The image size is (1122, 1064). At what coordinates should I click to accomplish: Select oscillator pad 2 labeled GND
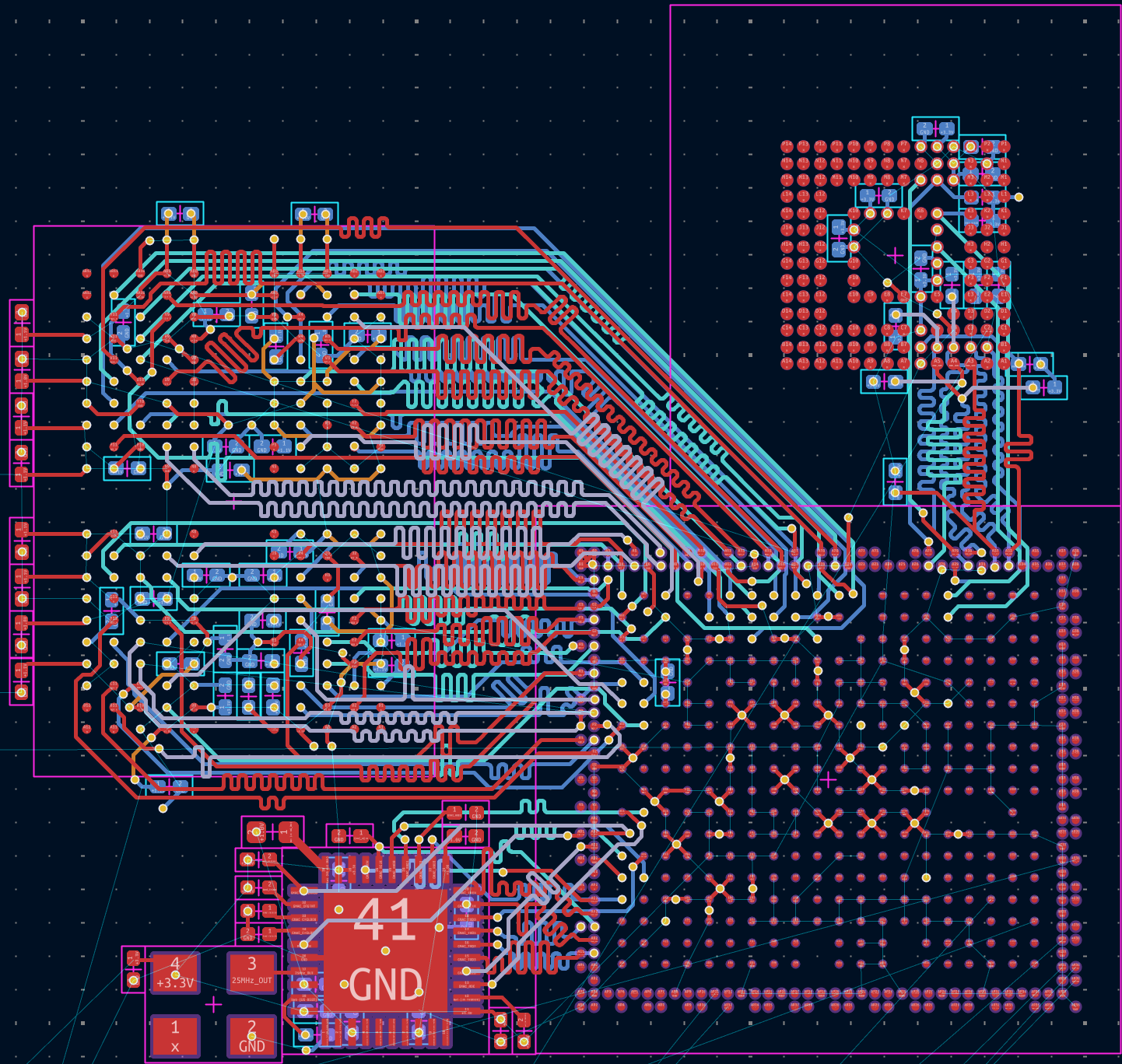click(251, 1034)
